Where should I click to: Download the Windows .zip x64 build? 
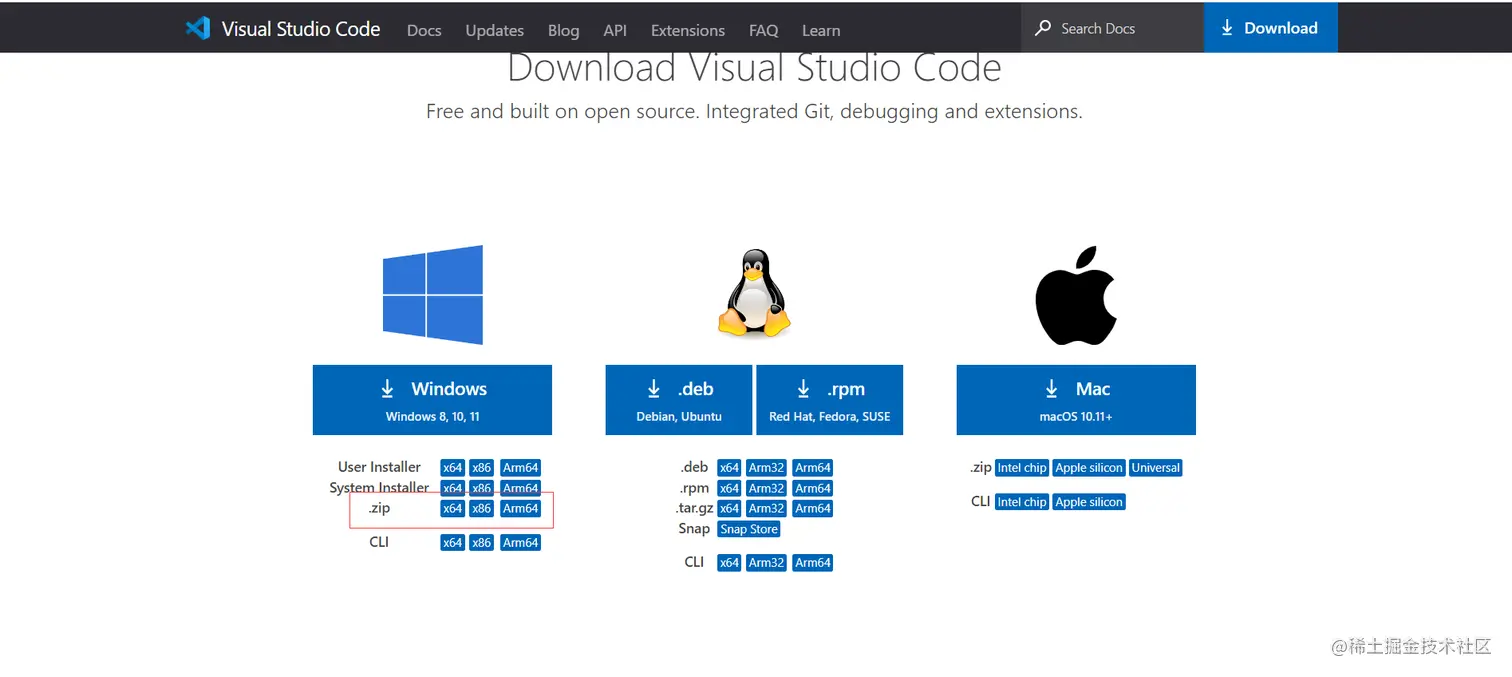click(453, 508)
